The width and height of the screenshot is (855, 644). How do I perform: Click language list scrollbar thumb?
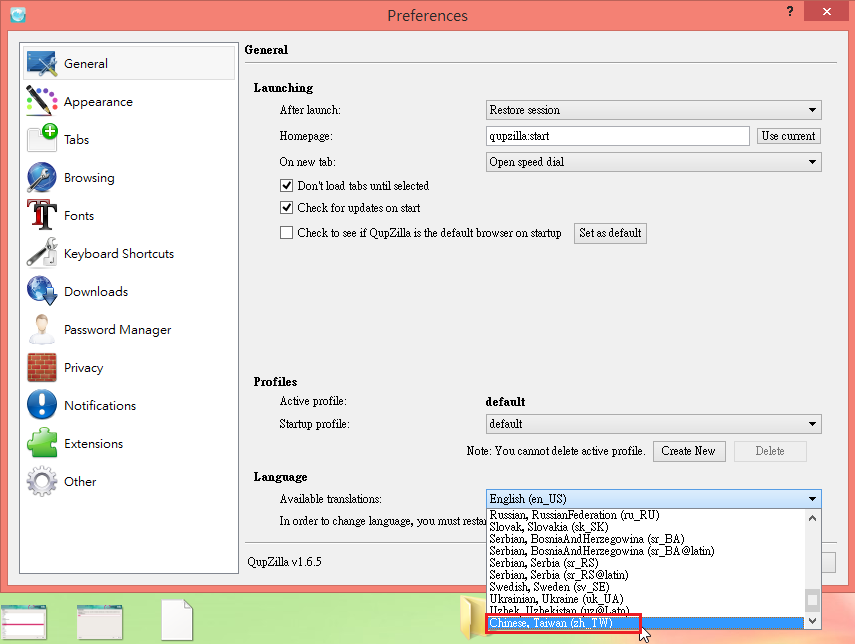(x=812, y=600)
